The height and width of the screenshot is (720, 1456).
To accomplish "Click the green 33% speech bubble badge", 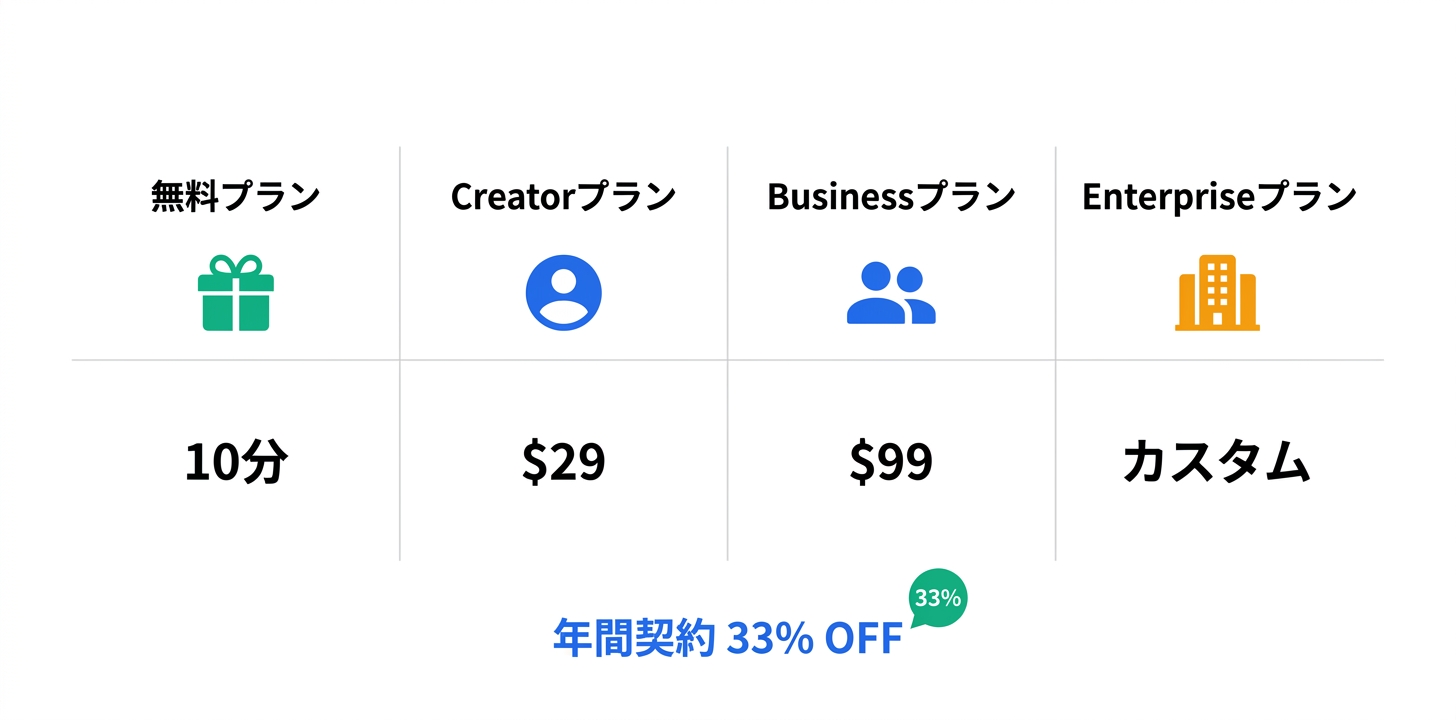I will 938,599.
